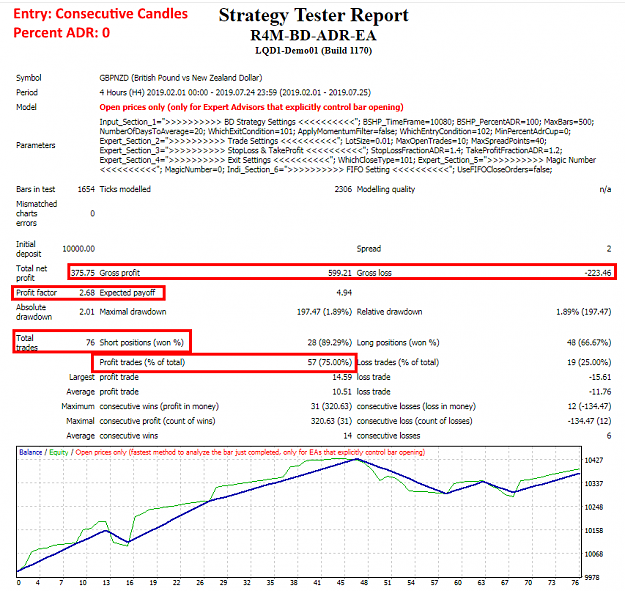Viewport: 625px width, 591px height.
Task: Click Profit factor value 2.68
Action: 87,293
